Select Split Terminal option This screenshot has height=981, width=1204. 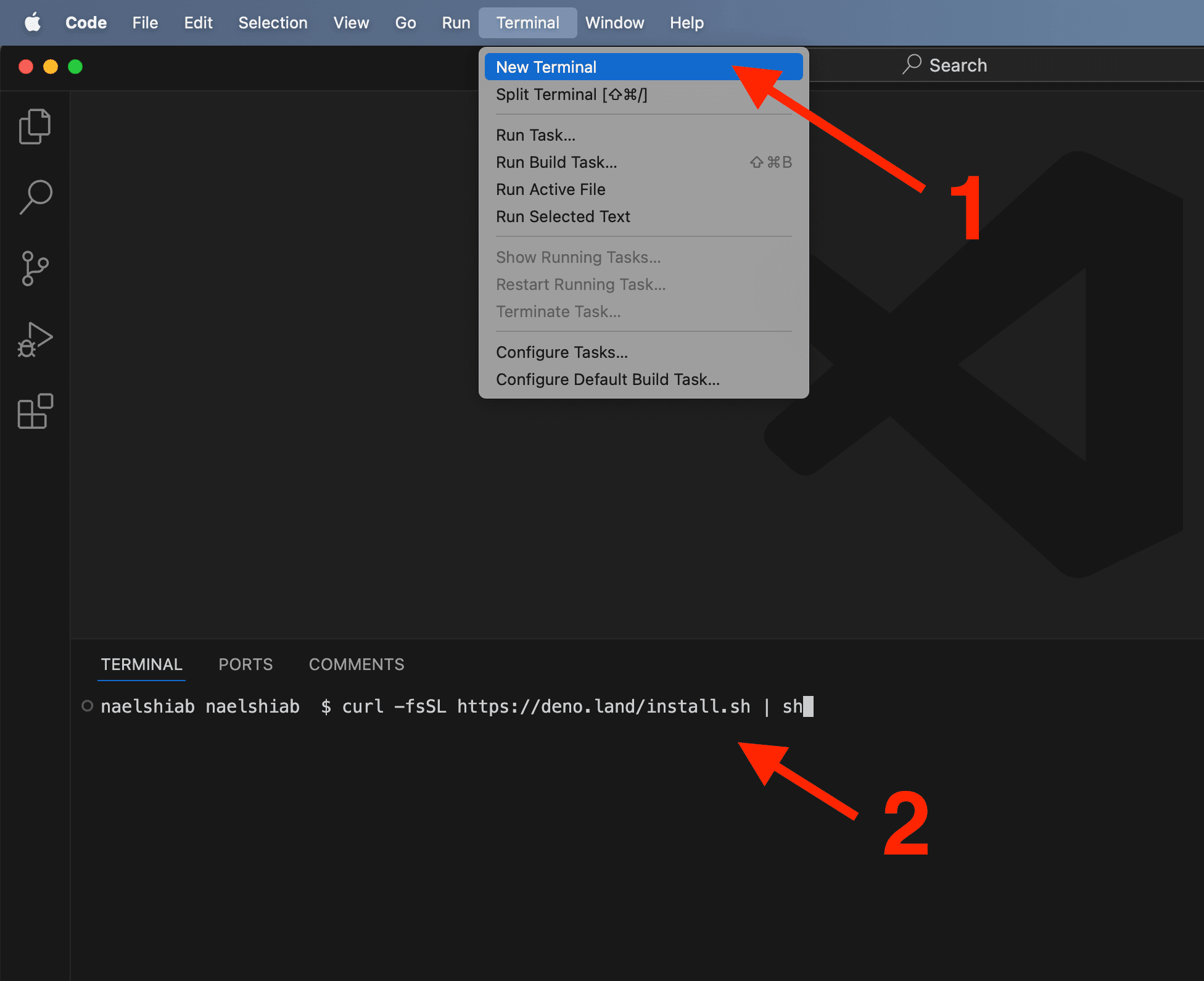tap(570, 94)
